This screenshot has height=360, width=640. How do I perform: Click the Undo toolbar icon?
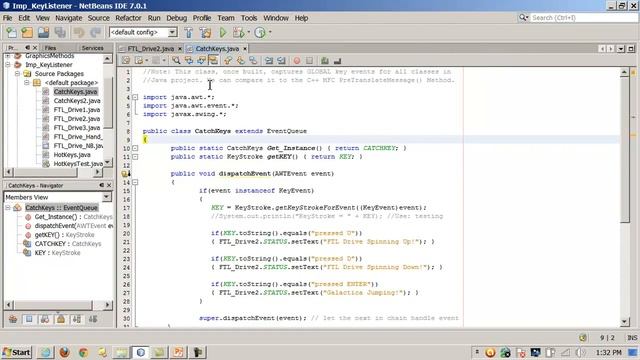(79, 32)
